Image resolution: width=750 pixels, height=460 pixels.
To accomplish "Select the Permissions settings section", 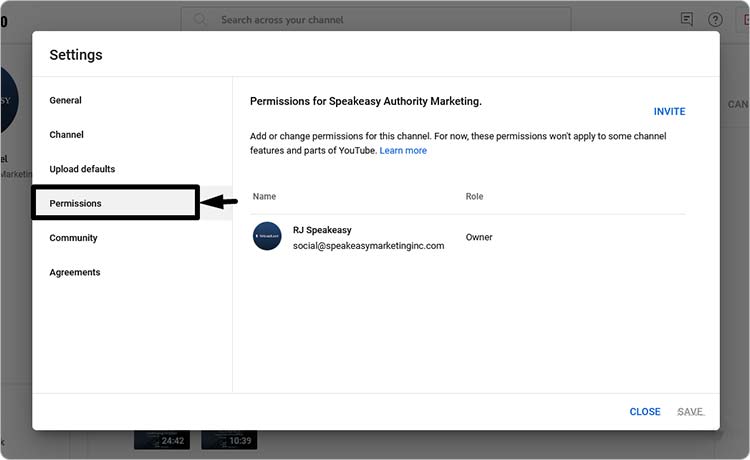I will [76, 203].
